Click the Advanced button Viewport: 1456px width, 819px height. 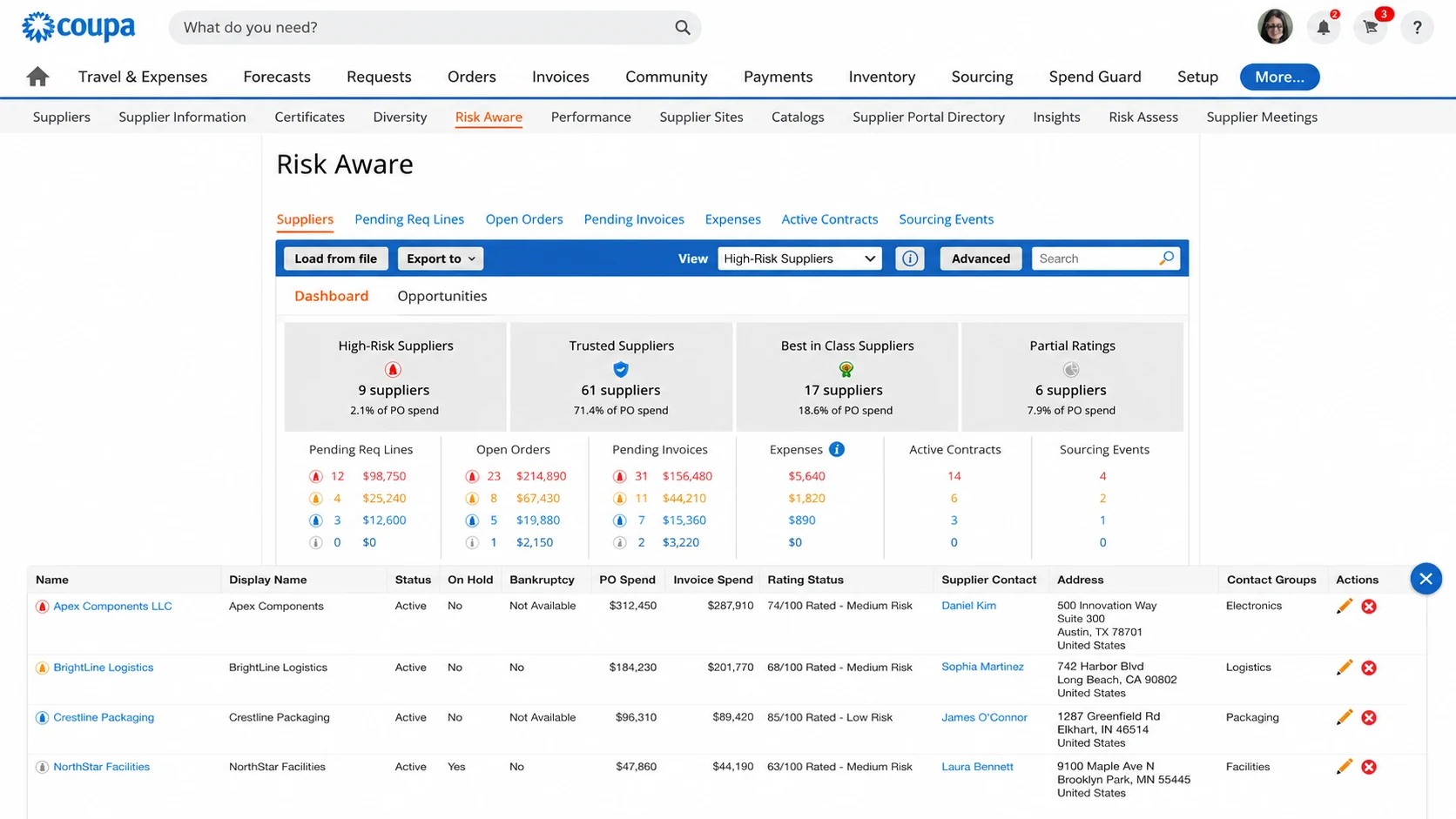pyautogui.click(x=981, y=258)
